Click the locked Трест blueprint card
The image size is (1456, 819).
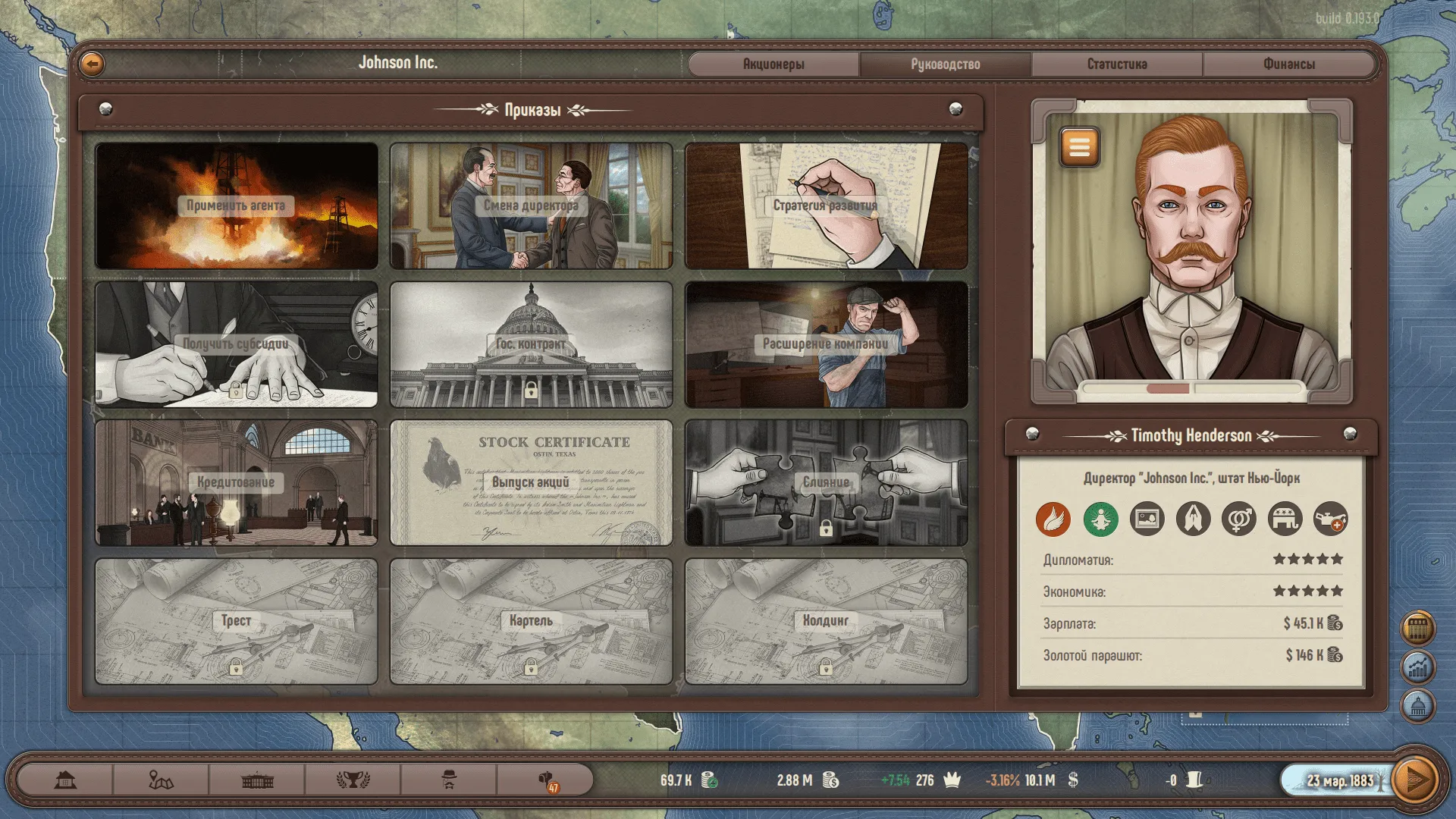(x=237, y=622)
